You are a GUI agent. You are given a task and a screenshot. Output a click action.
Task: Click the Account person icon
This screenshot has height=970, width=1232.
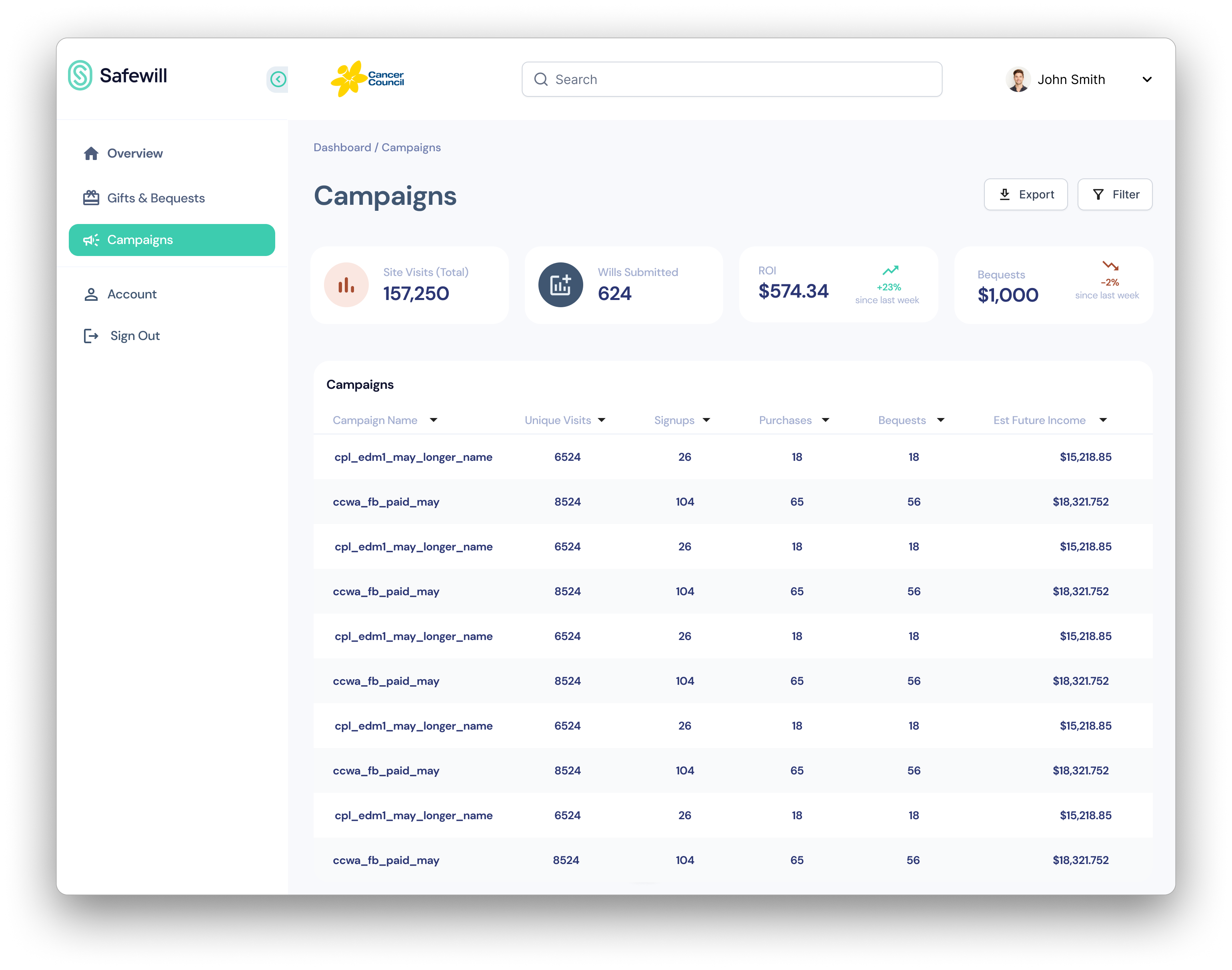click(x=91, y=294)
